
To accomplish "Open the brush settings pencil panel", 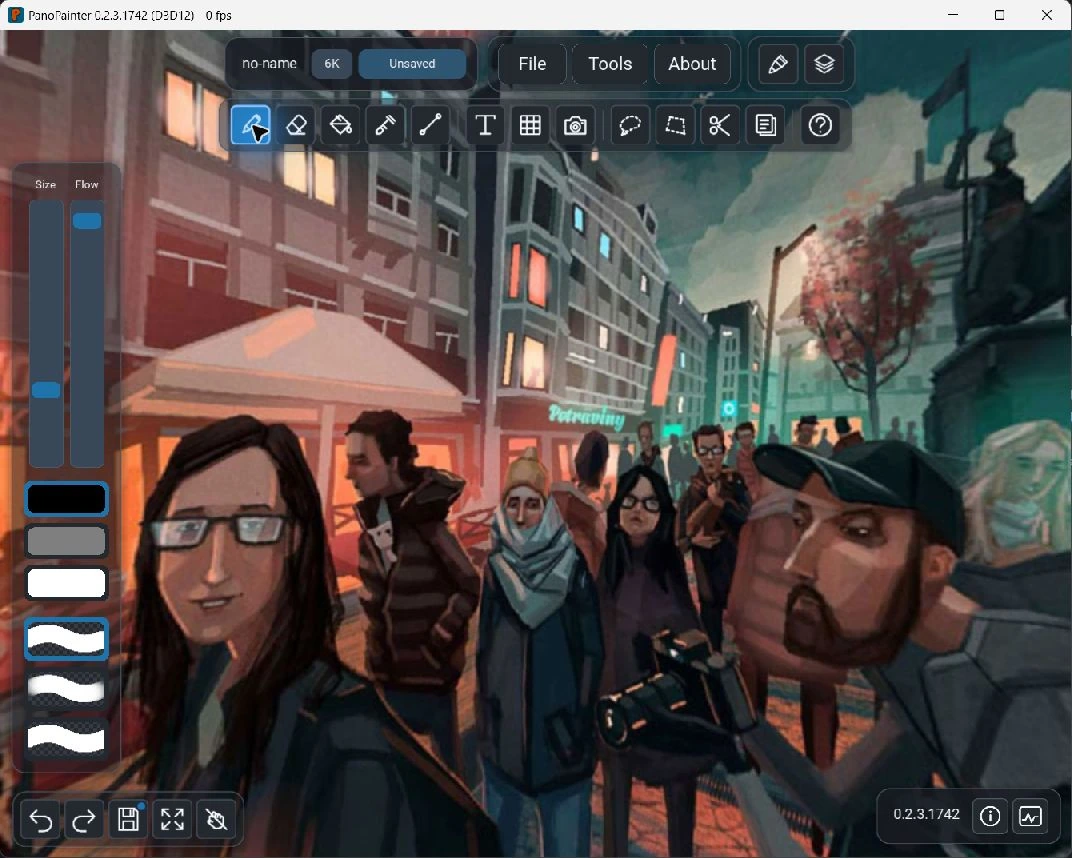I will (778, 64).
